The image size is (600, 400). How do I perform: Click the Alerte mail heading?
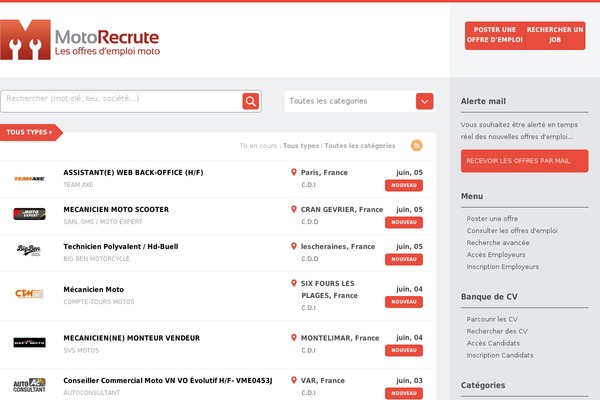coord(483,101)
